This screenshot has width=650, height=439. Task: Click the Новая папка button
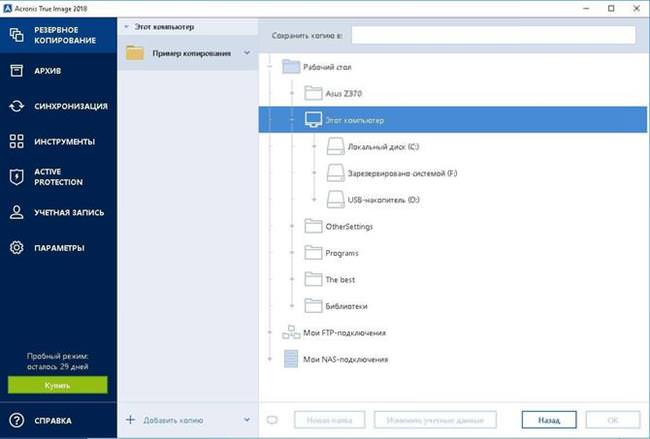pyautogui.click(x=330, y=420)
